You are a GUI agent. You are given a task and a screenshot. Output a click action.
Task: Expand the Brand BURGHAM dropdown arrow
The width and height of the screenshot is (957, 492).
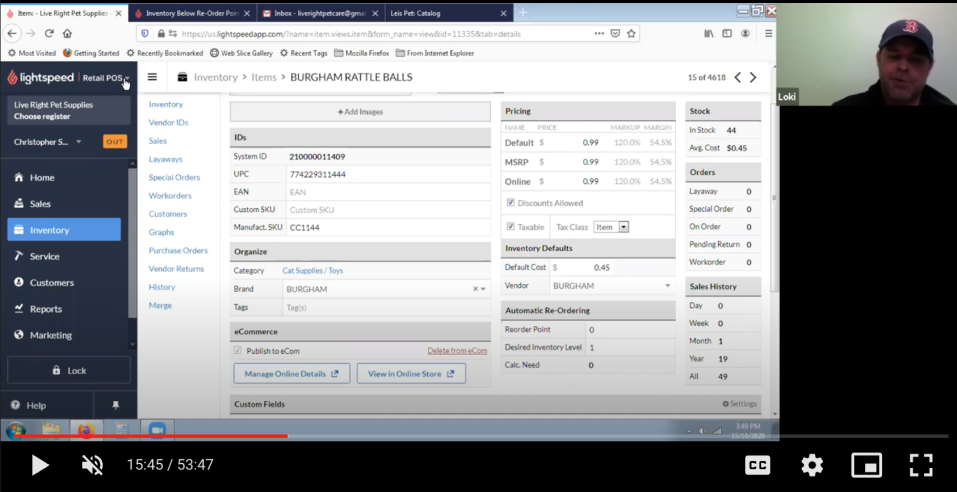click(483, 289)
